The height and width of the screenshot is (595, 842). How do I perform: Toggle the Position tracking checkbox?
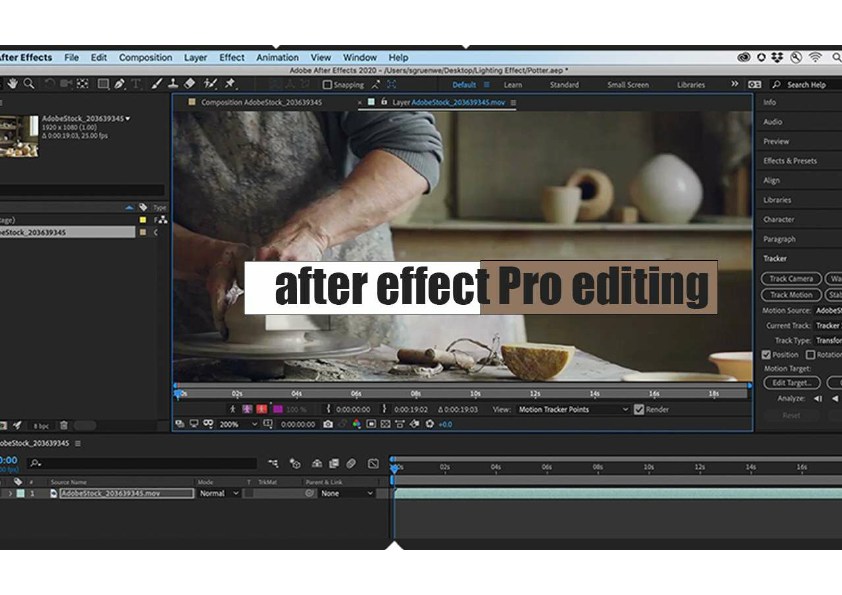(766, 355)
